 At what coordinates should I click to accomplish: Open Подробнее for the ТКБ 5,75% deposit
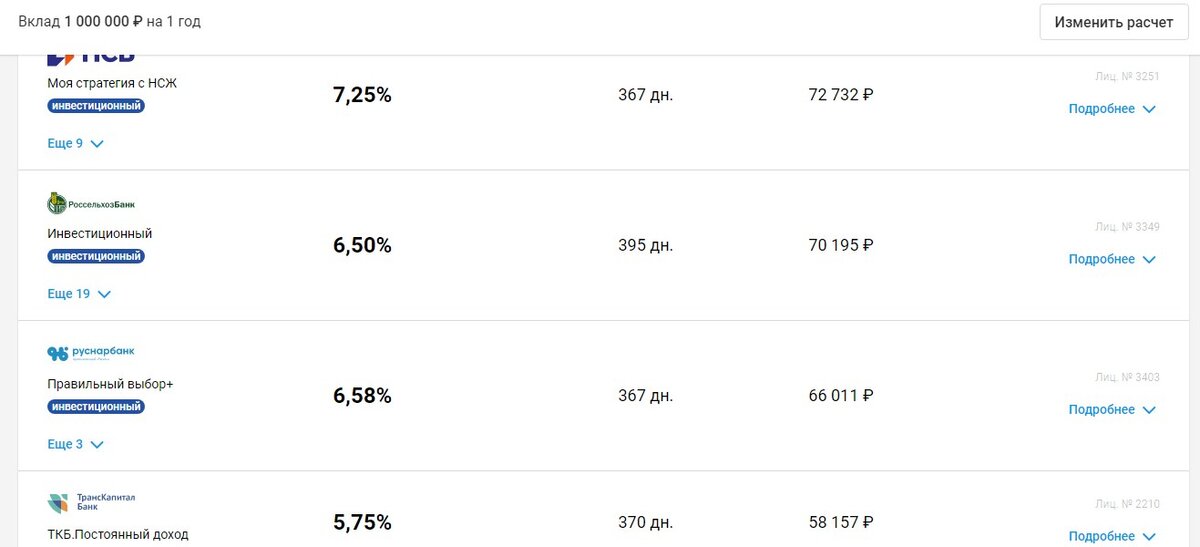pos(1112,536)
